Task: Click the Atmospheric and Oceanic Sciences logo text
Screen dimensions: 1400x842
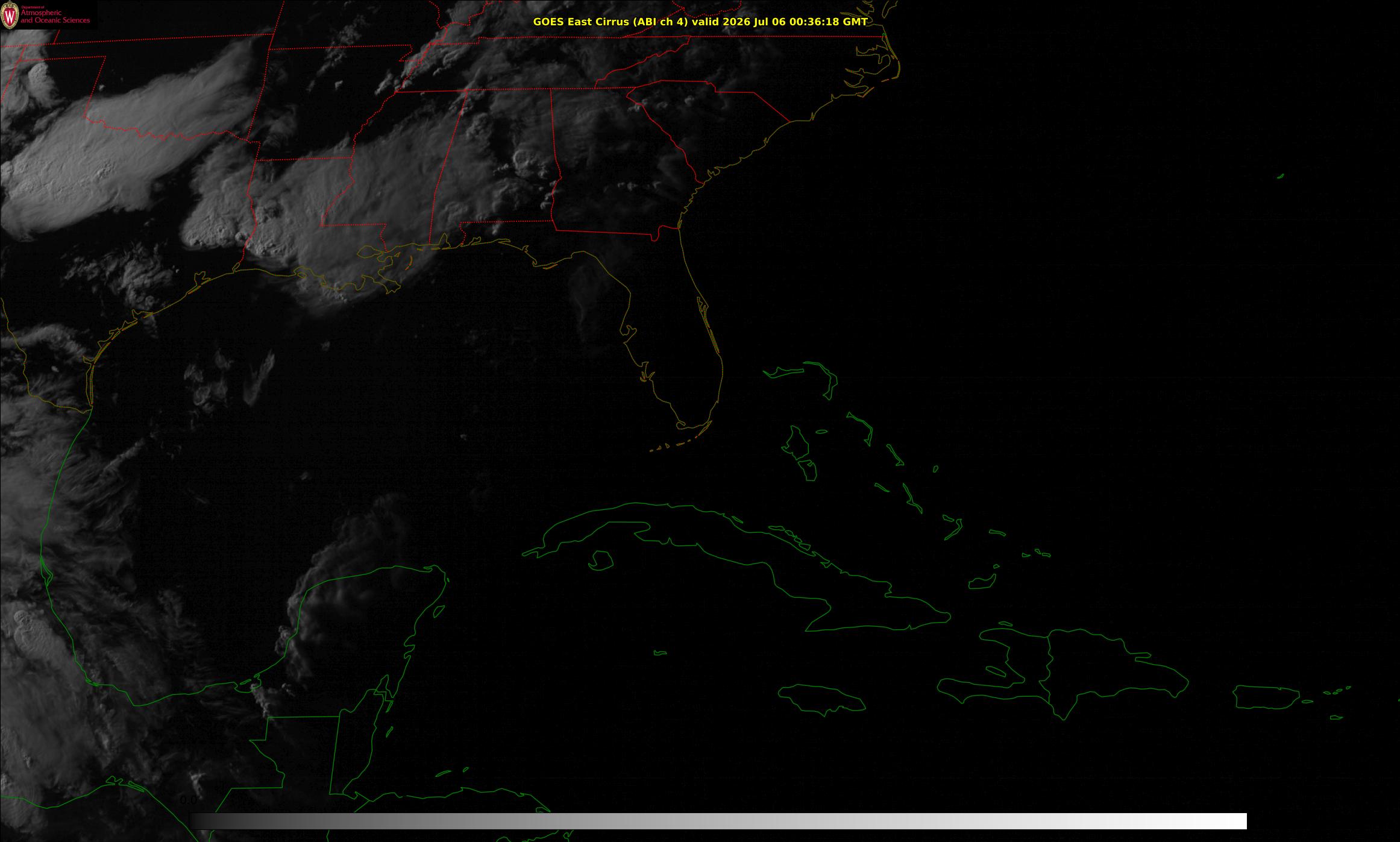Action: tap(55, 16)
